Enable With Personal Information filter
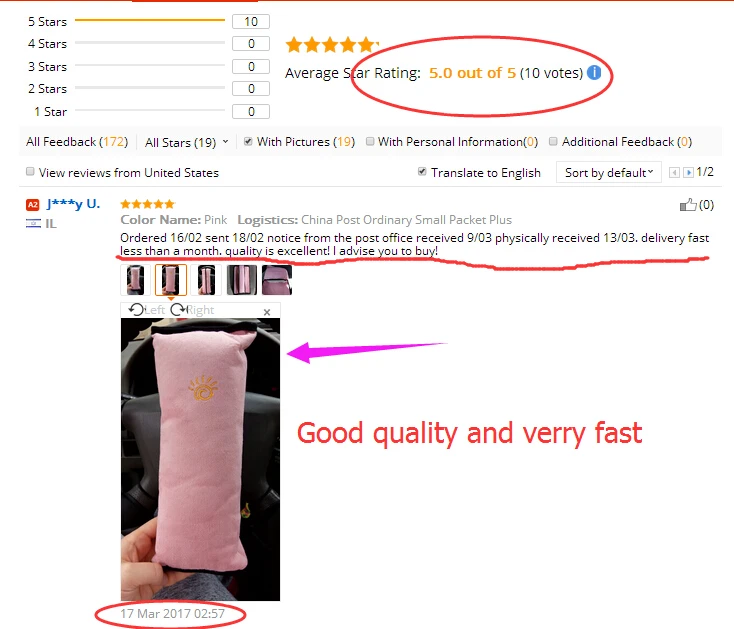The height and width of the screenshot is (629, 734). point(370,141)
